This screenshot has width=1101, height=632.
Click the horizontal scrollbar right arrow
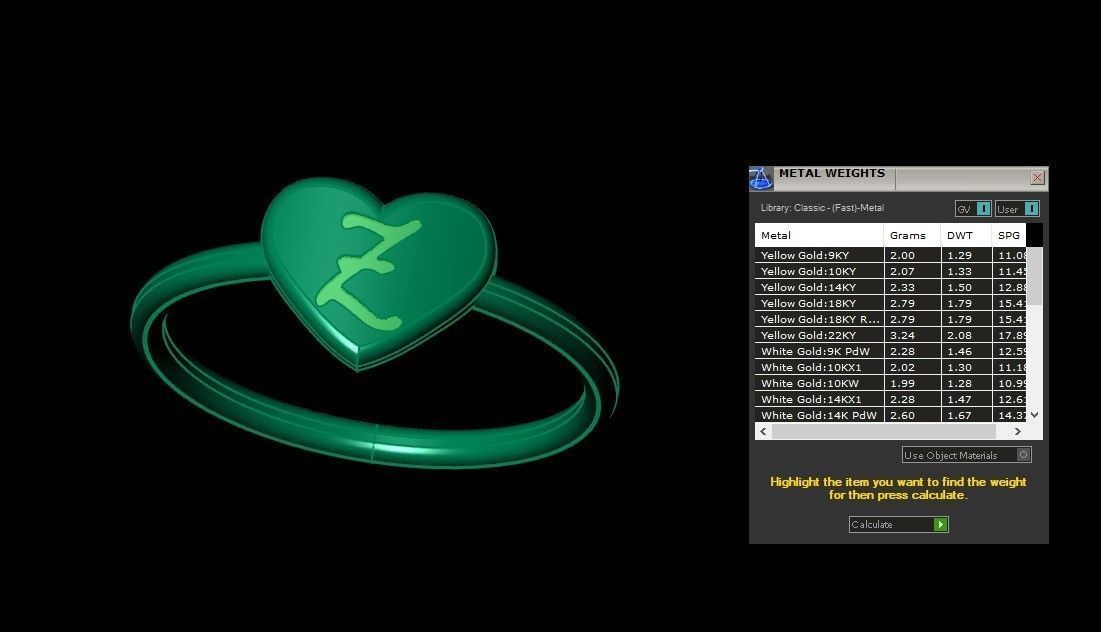1017,431
